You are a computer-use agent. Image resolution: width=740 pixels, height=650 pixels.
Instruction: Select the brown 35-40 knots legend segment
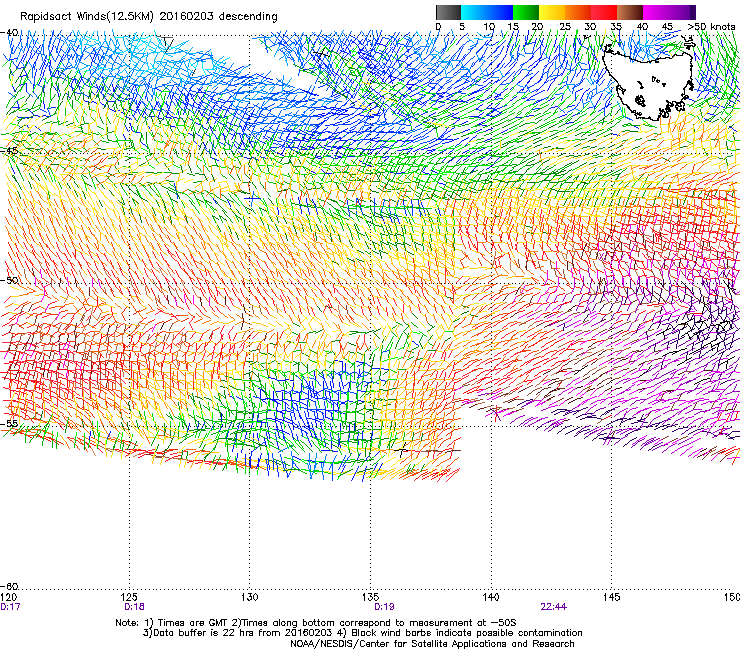click(x=630, y=12)
